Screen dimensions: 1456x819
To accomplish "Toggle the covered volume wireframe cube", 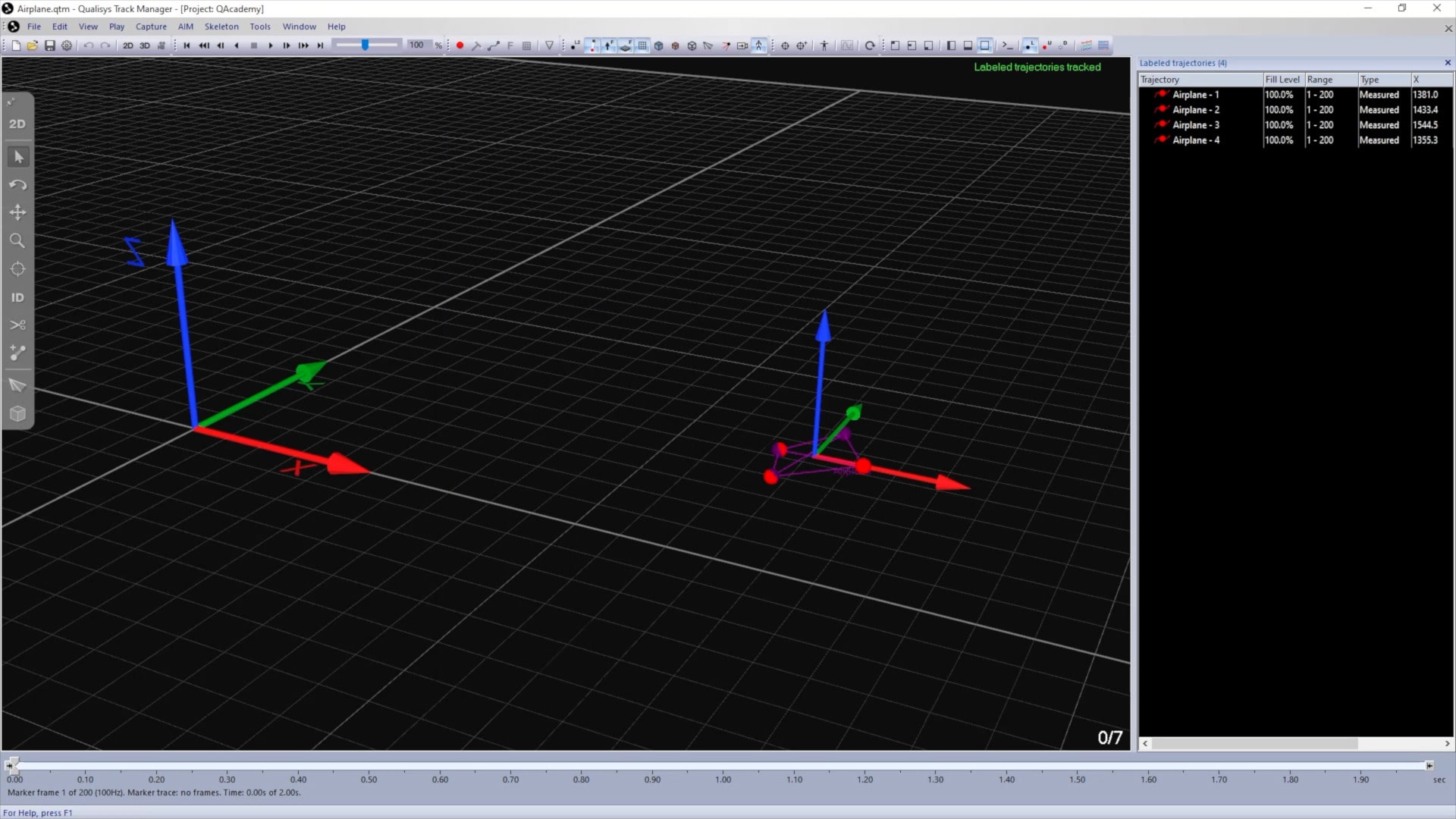I will point(692,45).
